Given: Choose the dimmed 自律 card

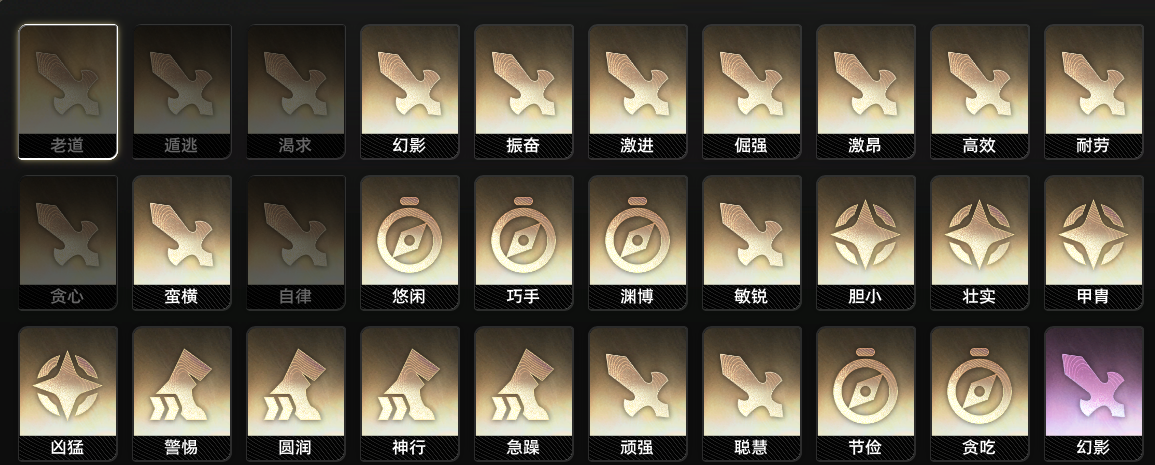Looking at the screenshot, I should pos(296,242).
